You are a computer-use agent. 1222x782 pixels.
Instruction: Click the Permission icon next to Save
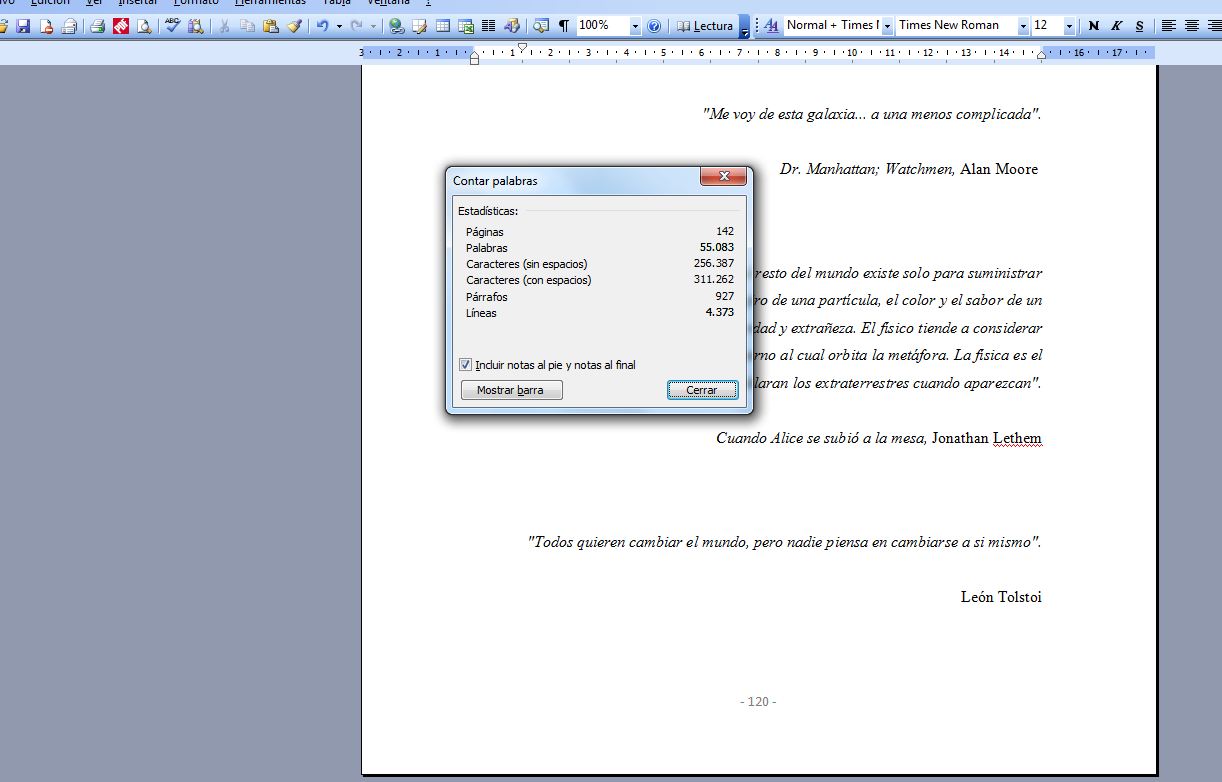pyautogui.click(x=46, y=26)
